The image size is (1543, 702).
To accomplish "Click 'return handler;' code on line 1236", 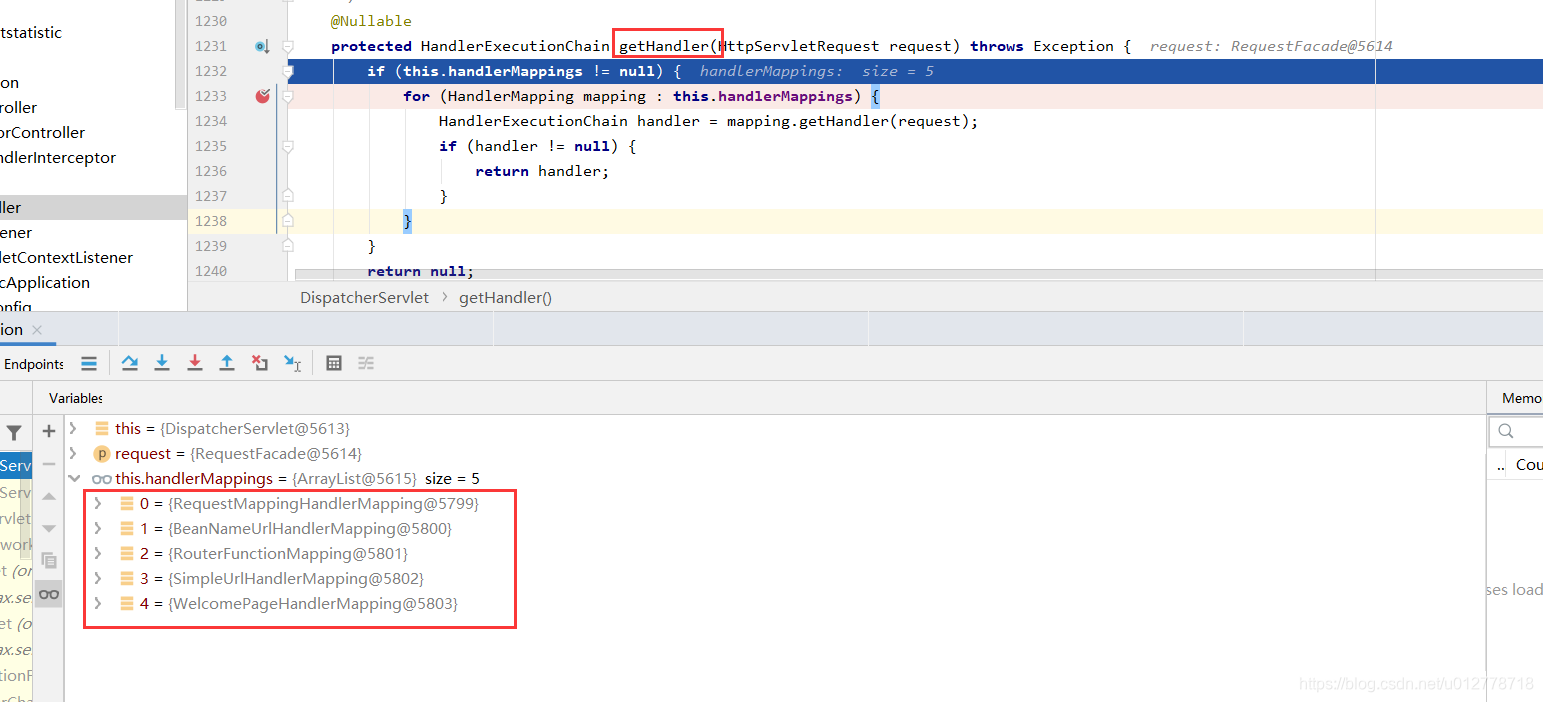I will tap(542, 171).
